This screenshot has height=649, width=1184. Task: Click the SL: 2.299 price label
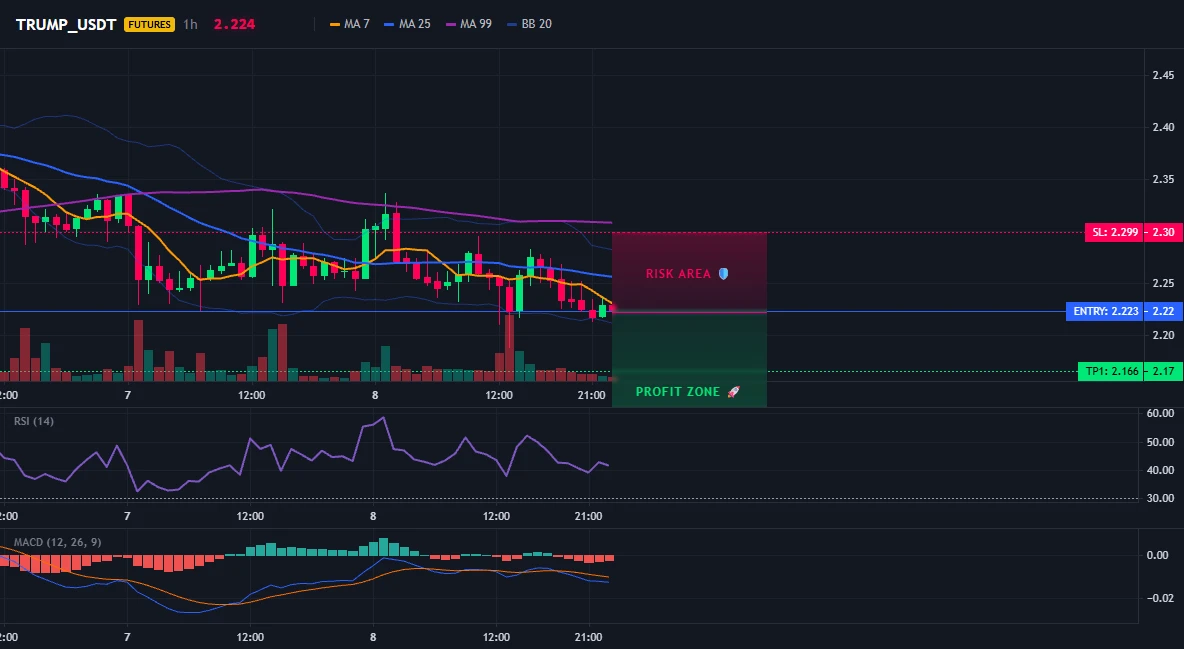[1113, 232]
